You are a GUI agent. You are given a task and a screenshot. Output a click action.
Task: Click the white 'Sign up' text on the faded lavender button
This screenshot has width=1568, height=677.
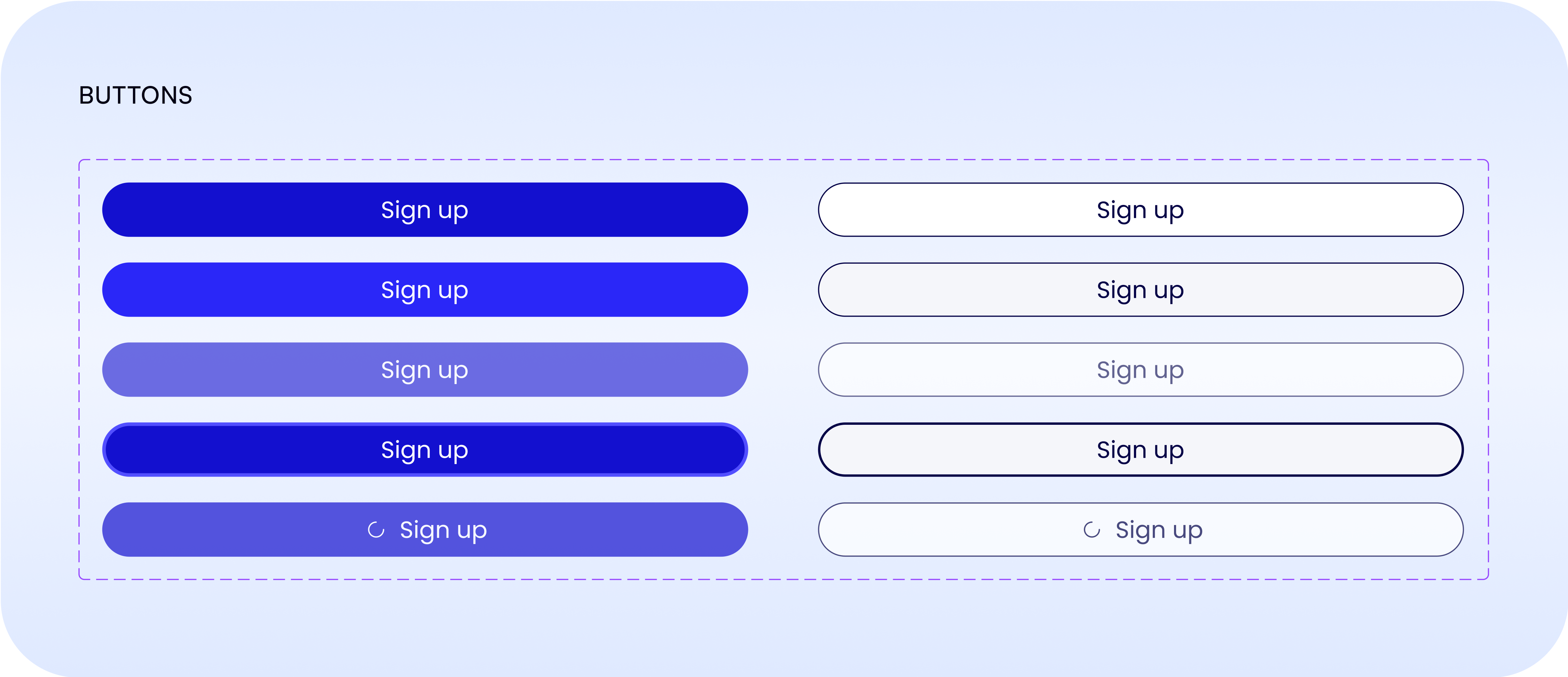tap(424, 370)
